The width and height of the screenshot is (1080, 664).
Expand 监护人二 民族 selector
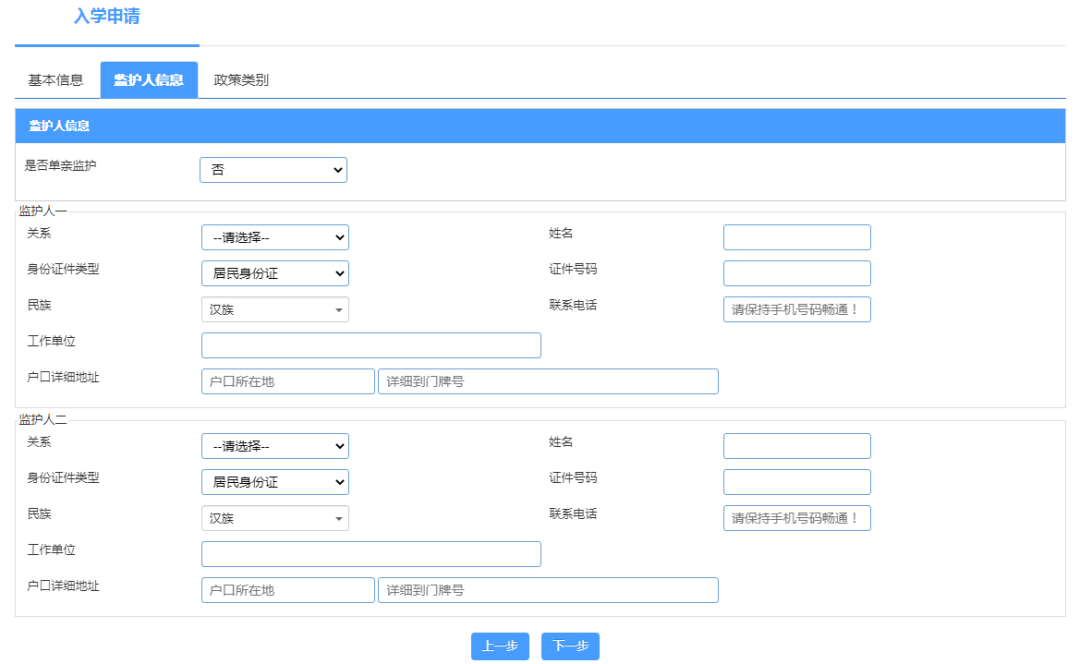tap(275, 518)
